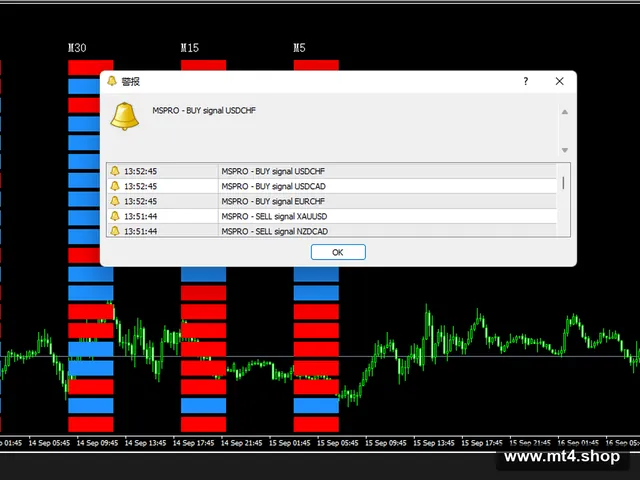Click bell icon of the EURCHF alert row
The width and height of the screenshot is (640, 480).
click(x=115, y=201)
